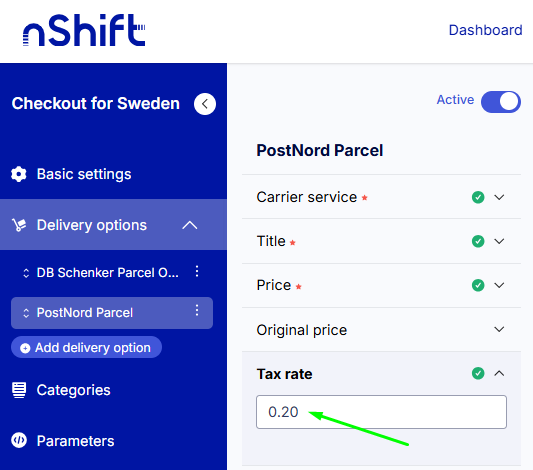Viewport: 533px width, 470px height.
Task: Expand the Price section
Action: 381,285
